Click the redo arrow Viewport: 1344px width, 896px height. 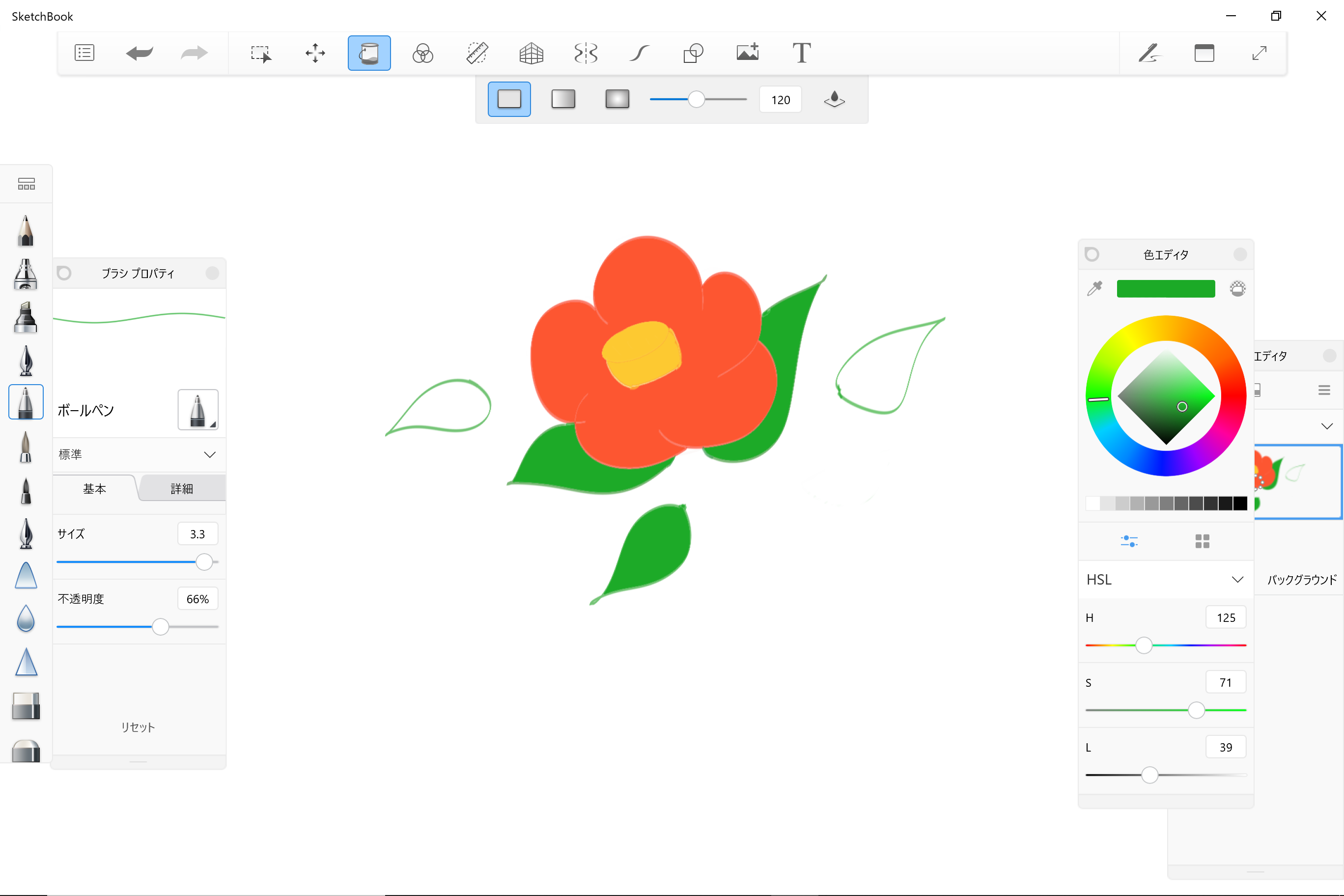tap(195, 53)
